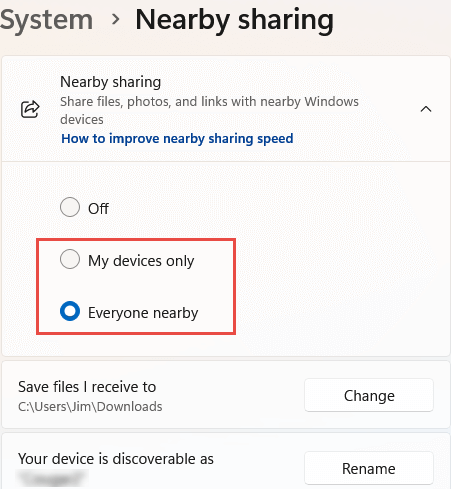Screen dimensions: 451x489
Task: Click the Share files, photos, and links description
Action: 209,110
